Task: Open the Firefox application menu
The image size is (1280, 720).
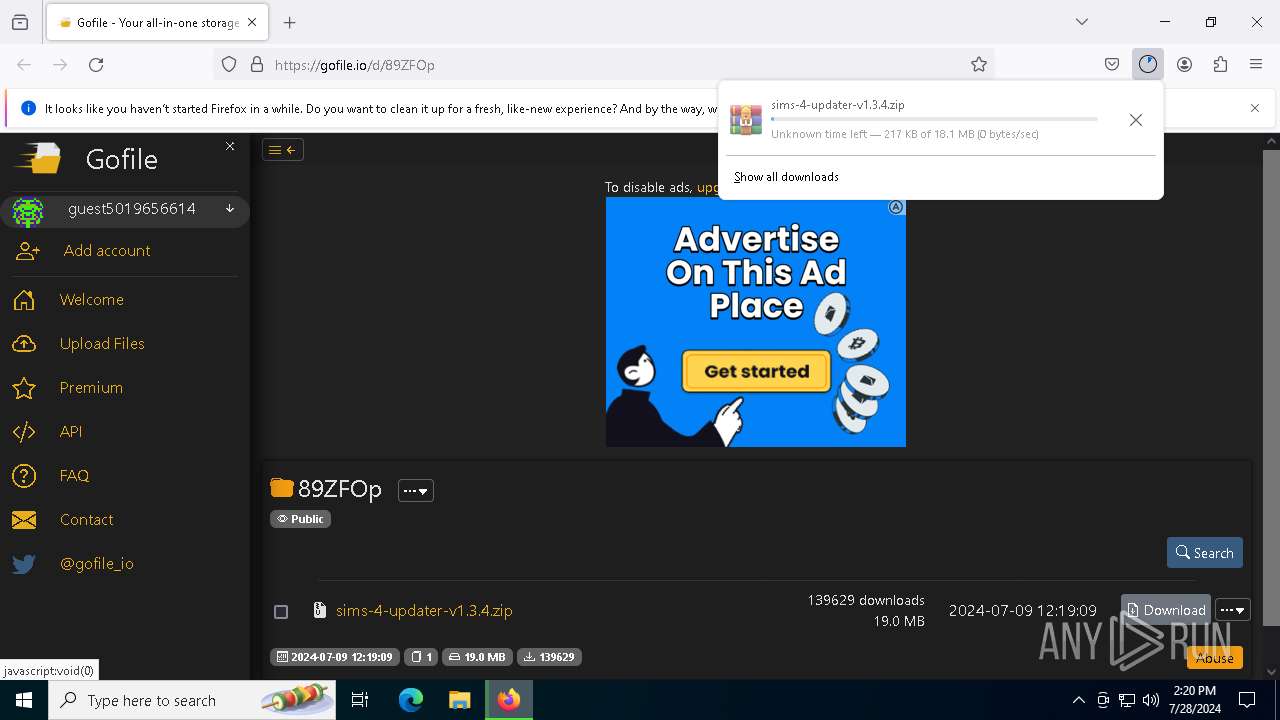Action: click(x=1256, y=64)
